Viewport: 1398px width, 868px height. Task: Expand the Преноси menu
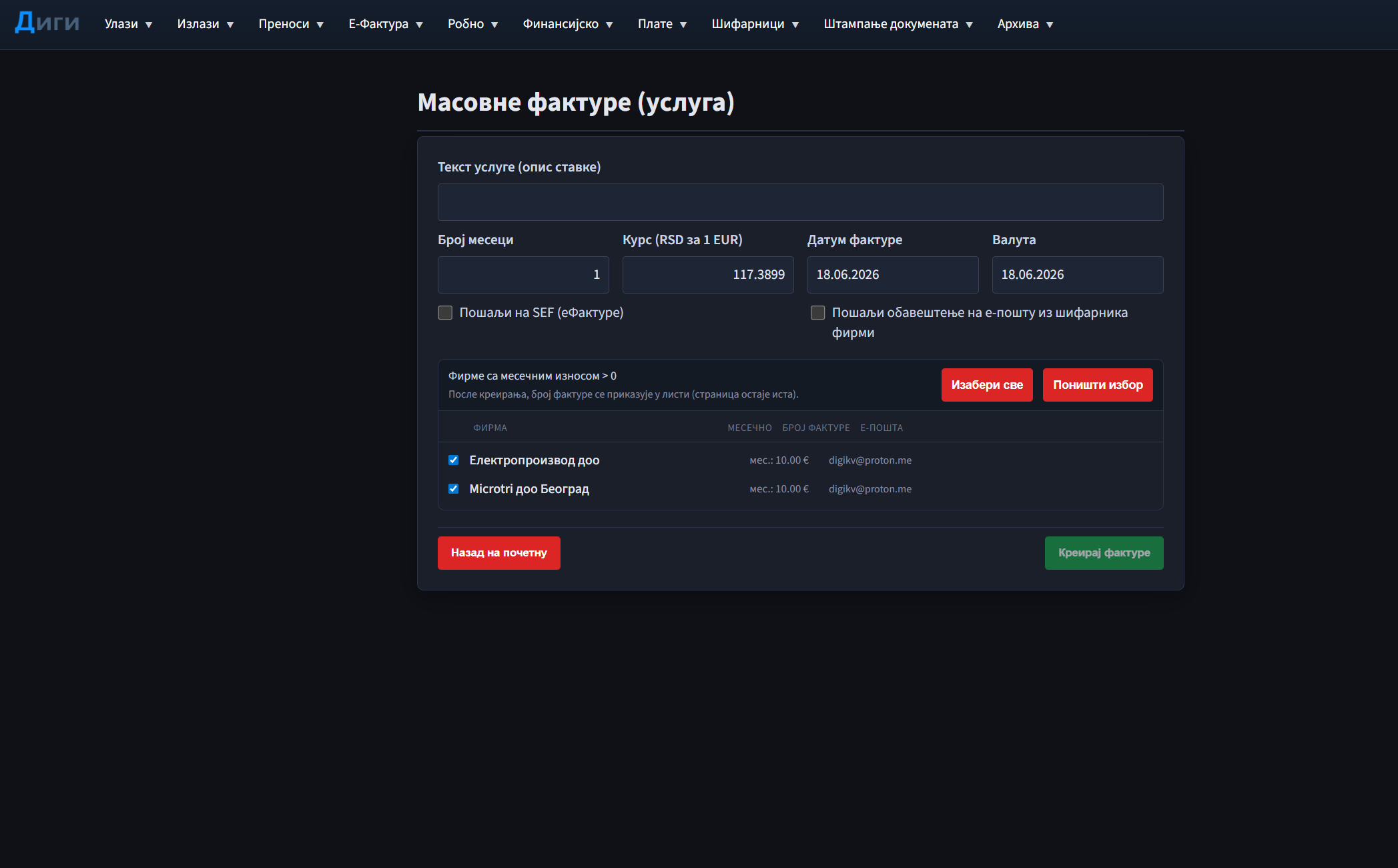(291, 24)
